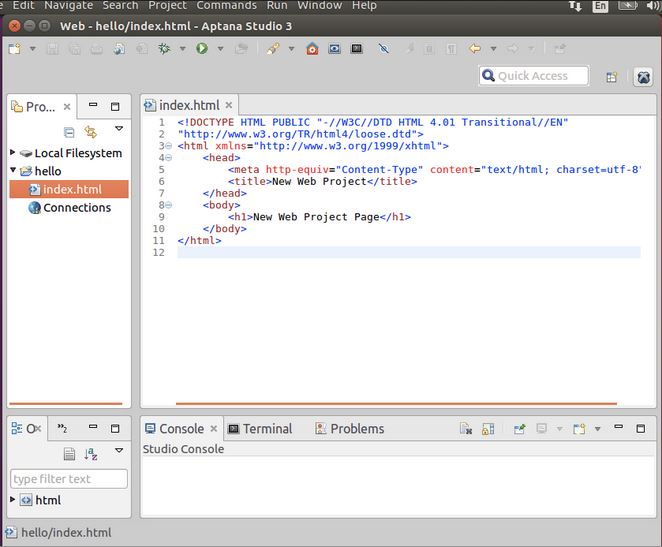This screenshot has height=547, width=662.
Task: Open the Themes dropdown arrow
Action: click(x=291, y=49)
